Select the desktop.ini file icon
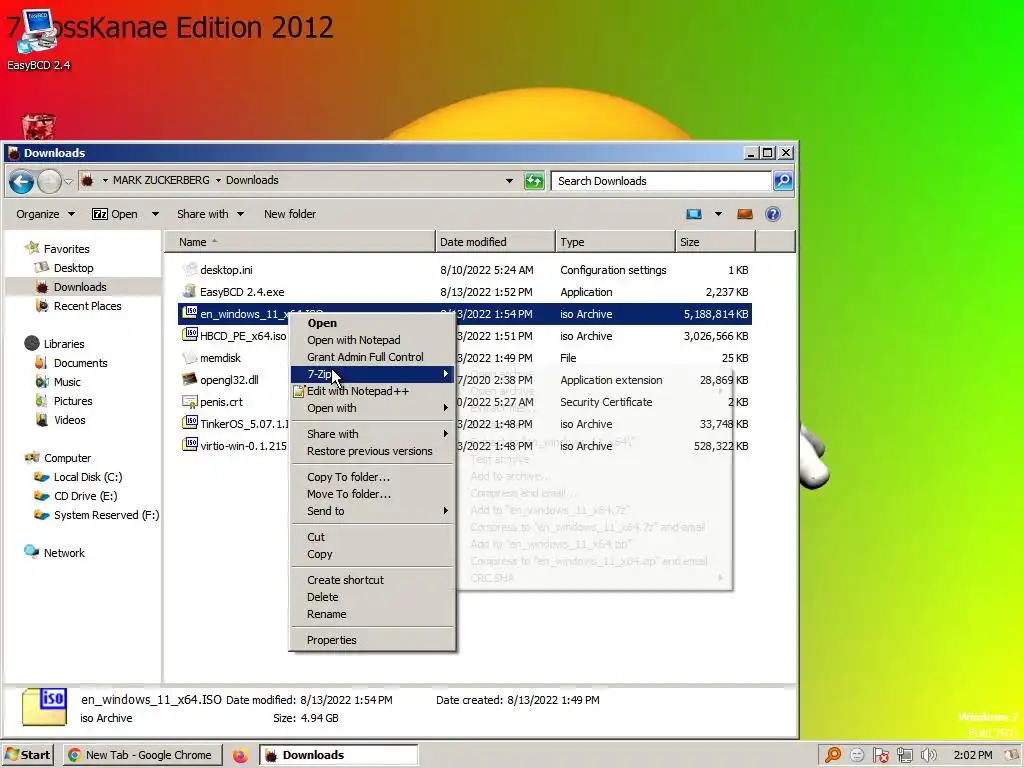The height and width of the screenshot is (768, 1024). [x=189, y=269]
